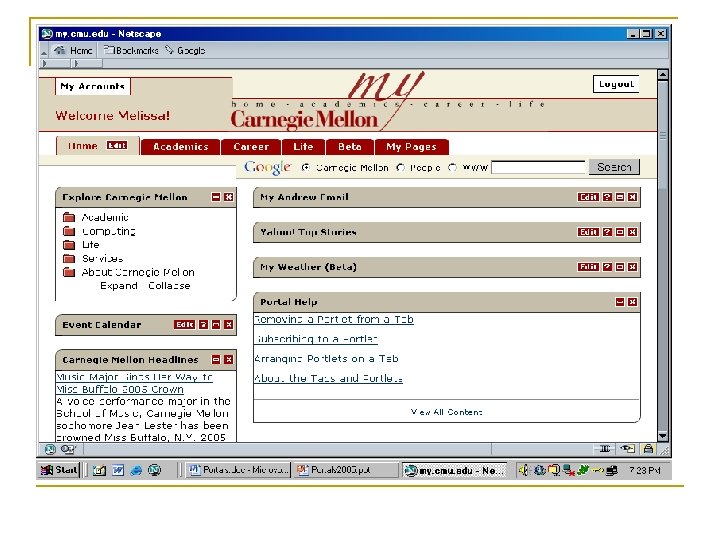Viewport: 720px width, 540px height.
Task: Minimize the Event Calendar portlet
Action: [x=216, y=325]
